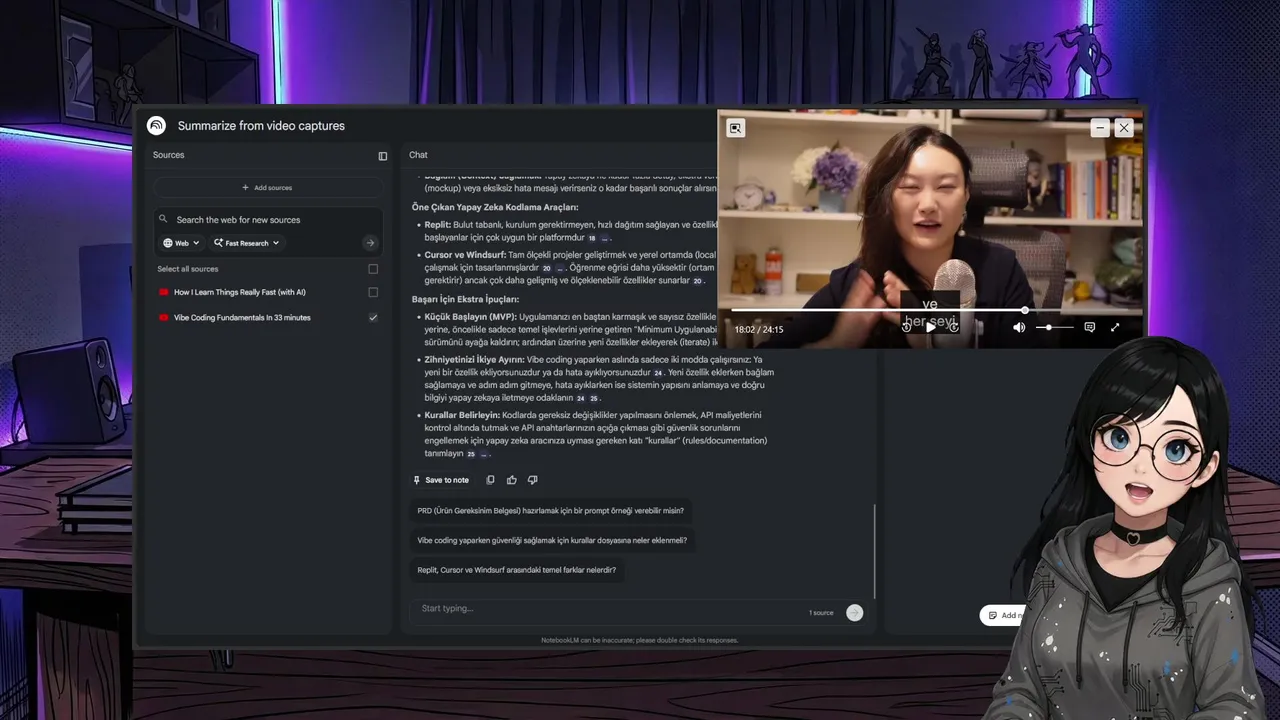Toggle video captions with the subtitles icon

1090,327
